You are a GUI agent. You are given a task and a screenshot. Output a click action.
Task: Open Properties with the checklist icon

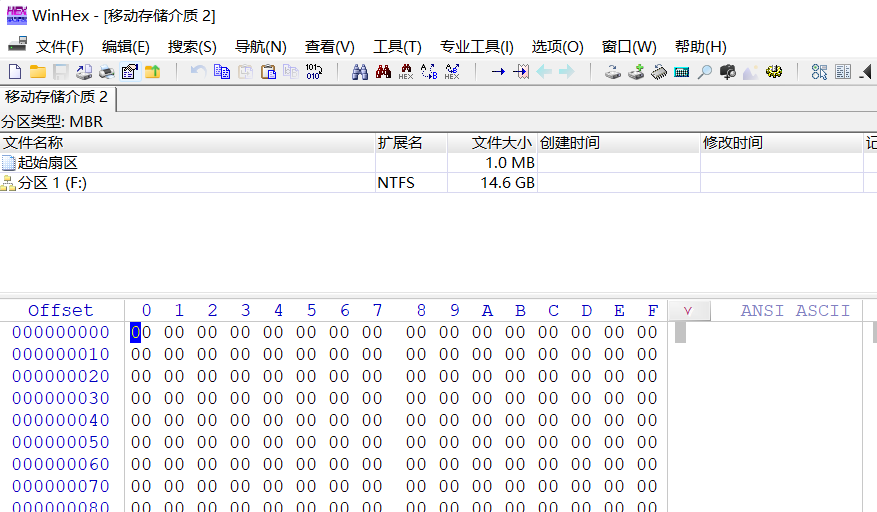pos(130,72)
